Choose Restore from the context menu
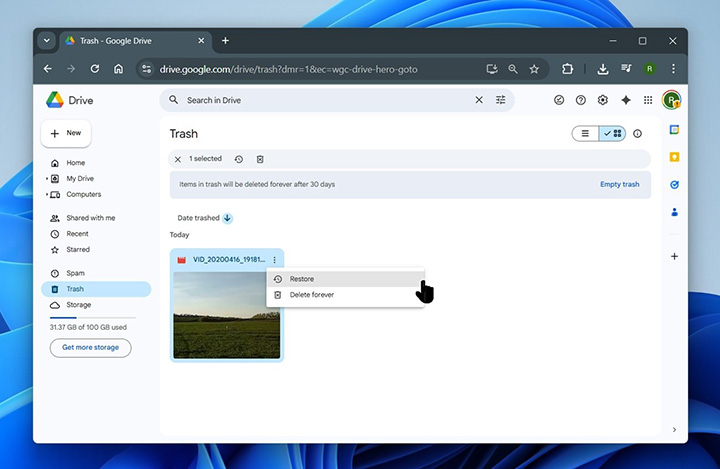720x469 pixels. click(x=345, y=279)
